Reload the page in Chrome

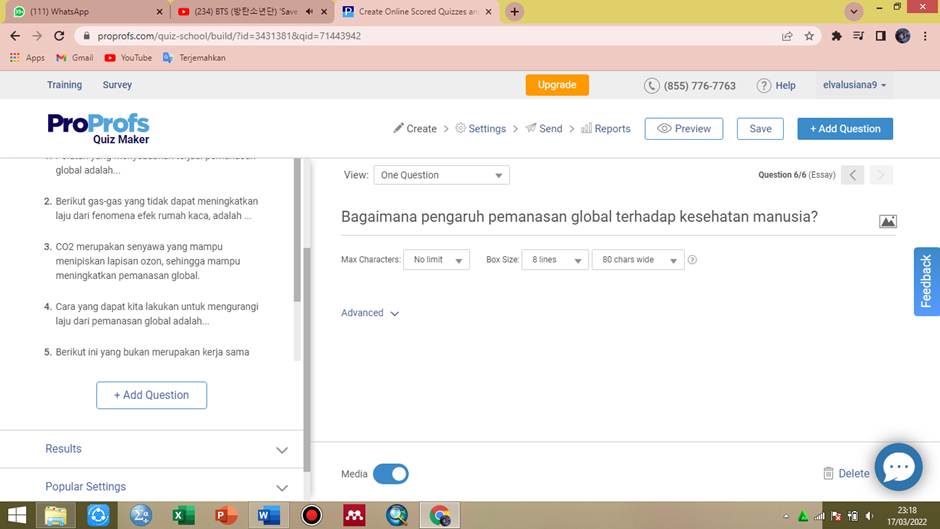pos(59,36)
